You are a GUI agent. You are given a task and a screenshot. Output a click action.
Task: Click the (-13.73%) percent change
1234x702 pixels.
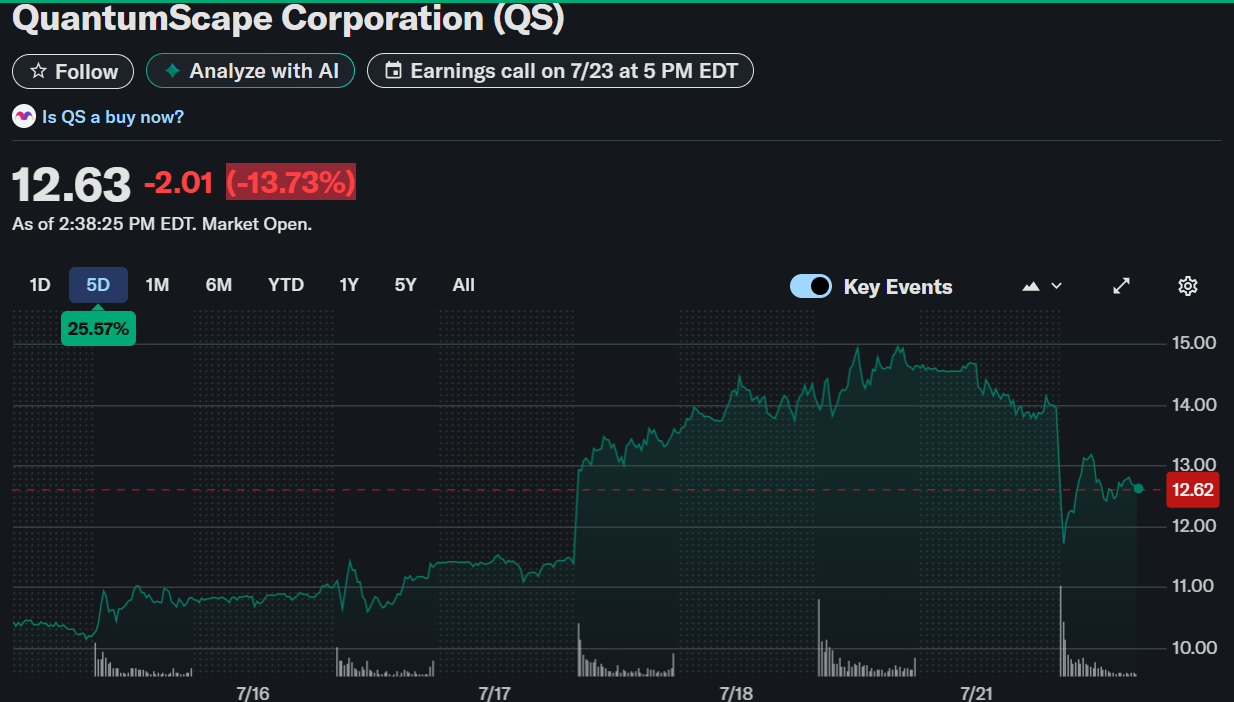pos(291,183)
